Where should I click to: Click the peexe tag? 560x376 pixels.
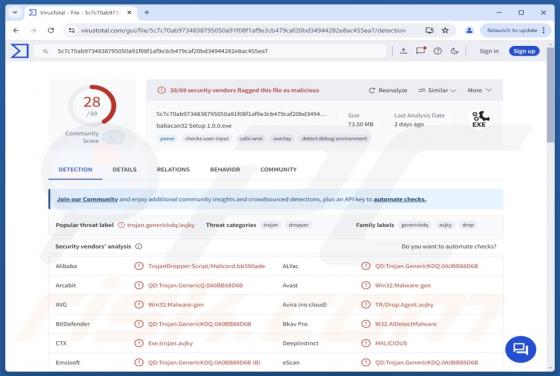pyautogui.click(x=167, y=139)
